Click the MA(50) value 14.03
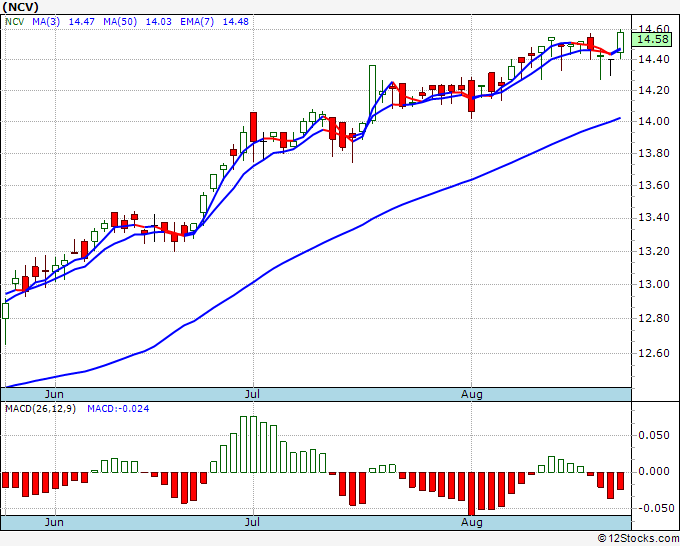 (158, 22)
